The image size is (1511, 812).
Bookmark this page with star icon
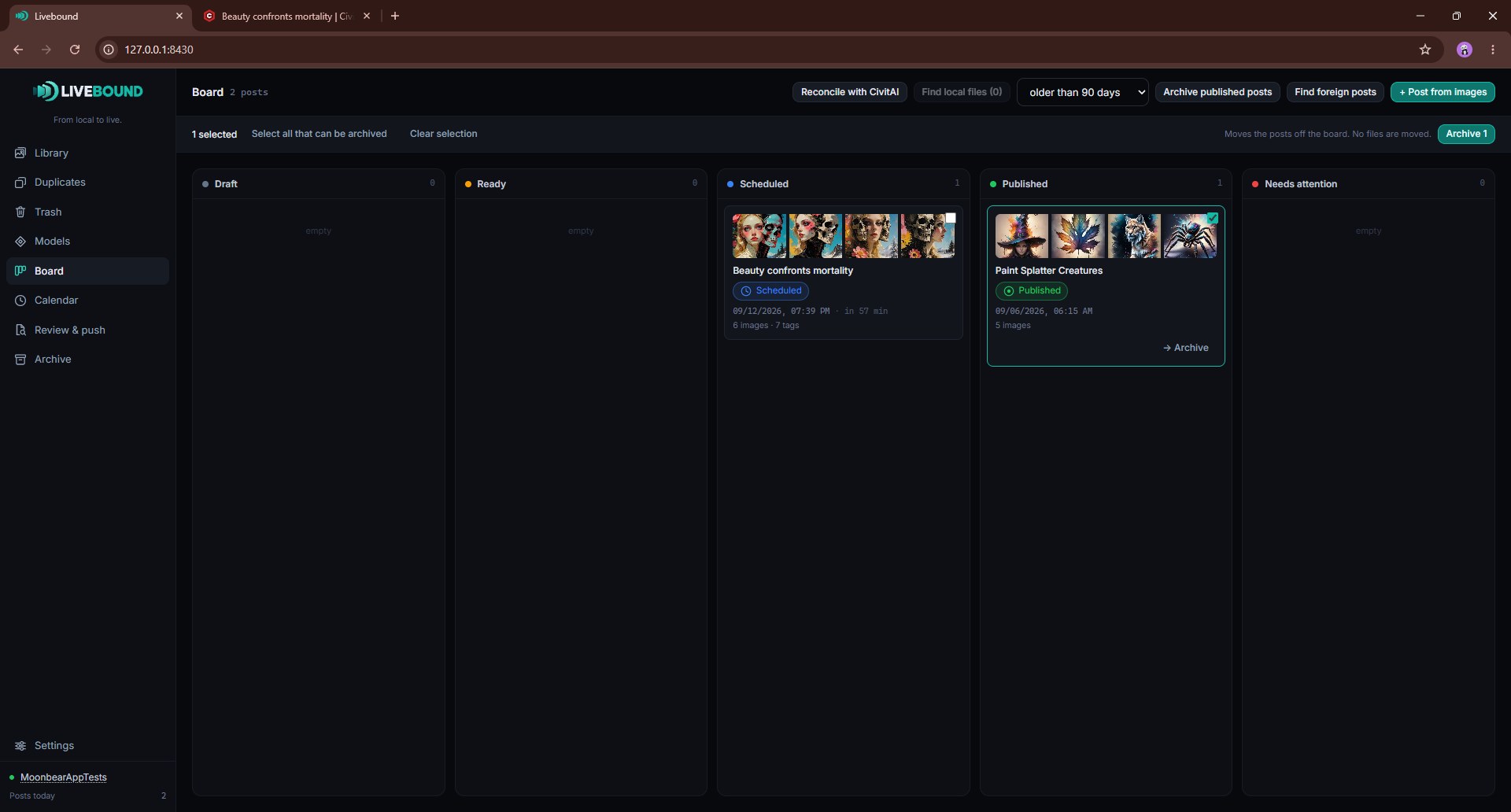point(1425,50)
